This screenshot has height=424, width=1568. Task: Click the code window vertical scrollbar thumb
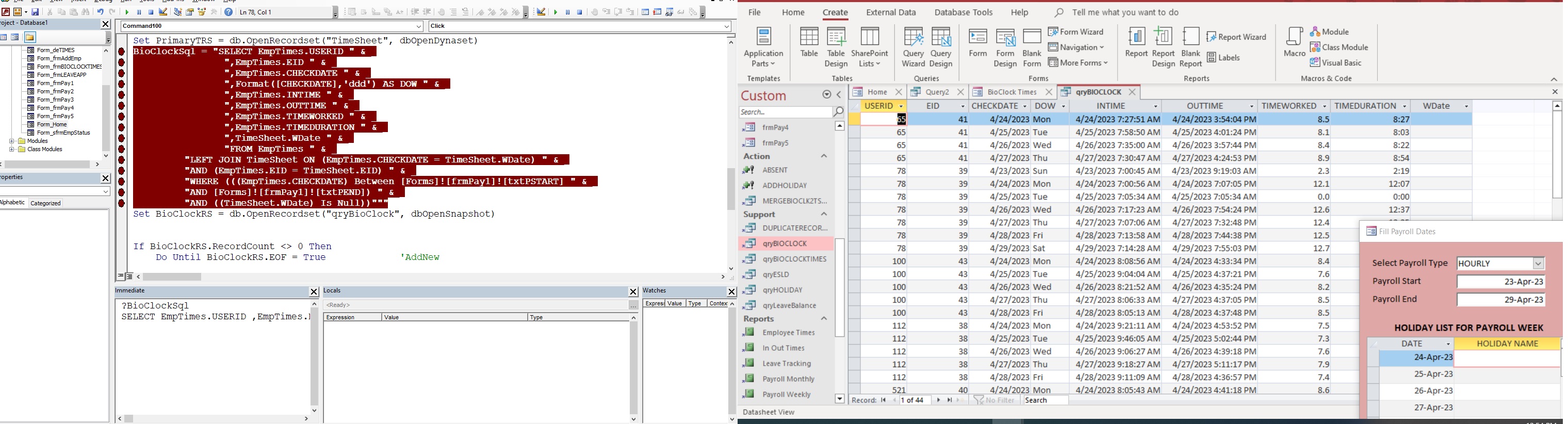(731, 189)
